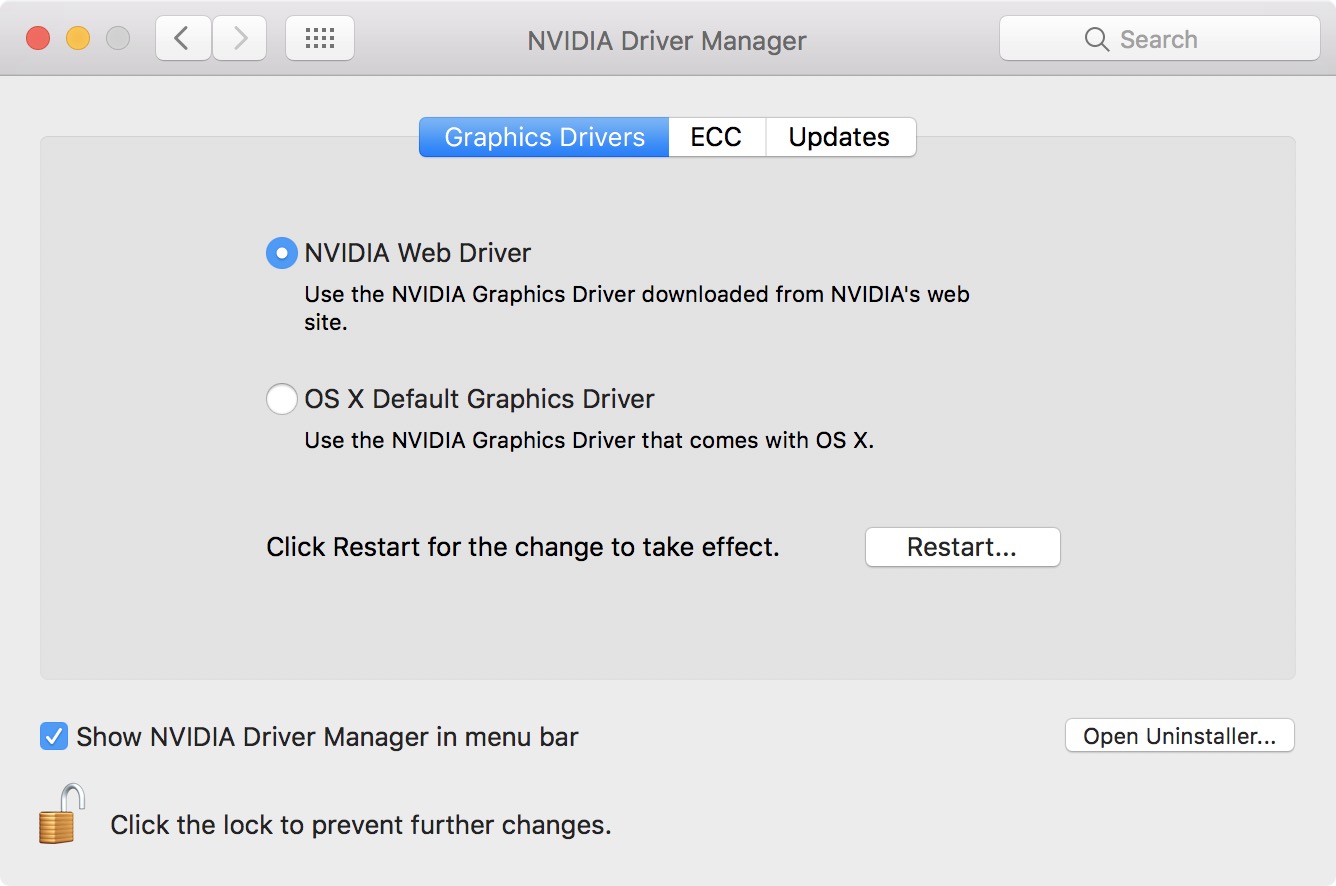The height and width of the screenshot is (886, 1336).
Task: Click the forward arrow in the toolbar
Action: [x=240, y=39]
